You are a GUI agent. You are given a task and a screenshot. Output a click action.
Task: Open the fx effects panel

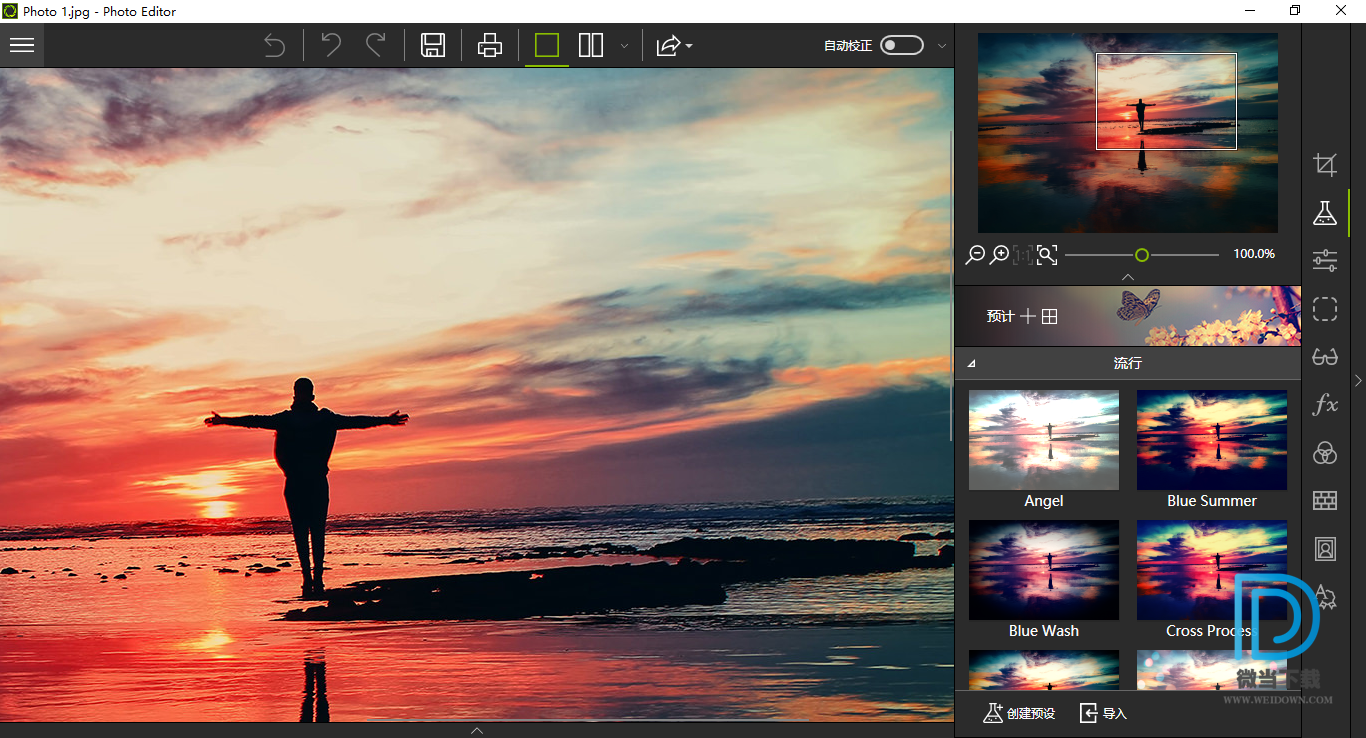(1325, 405)
